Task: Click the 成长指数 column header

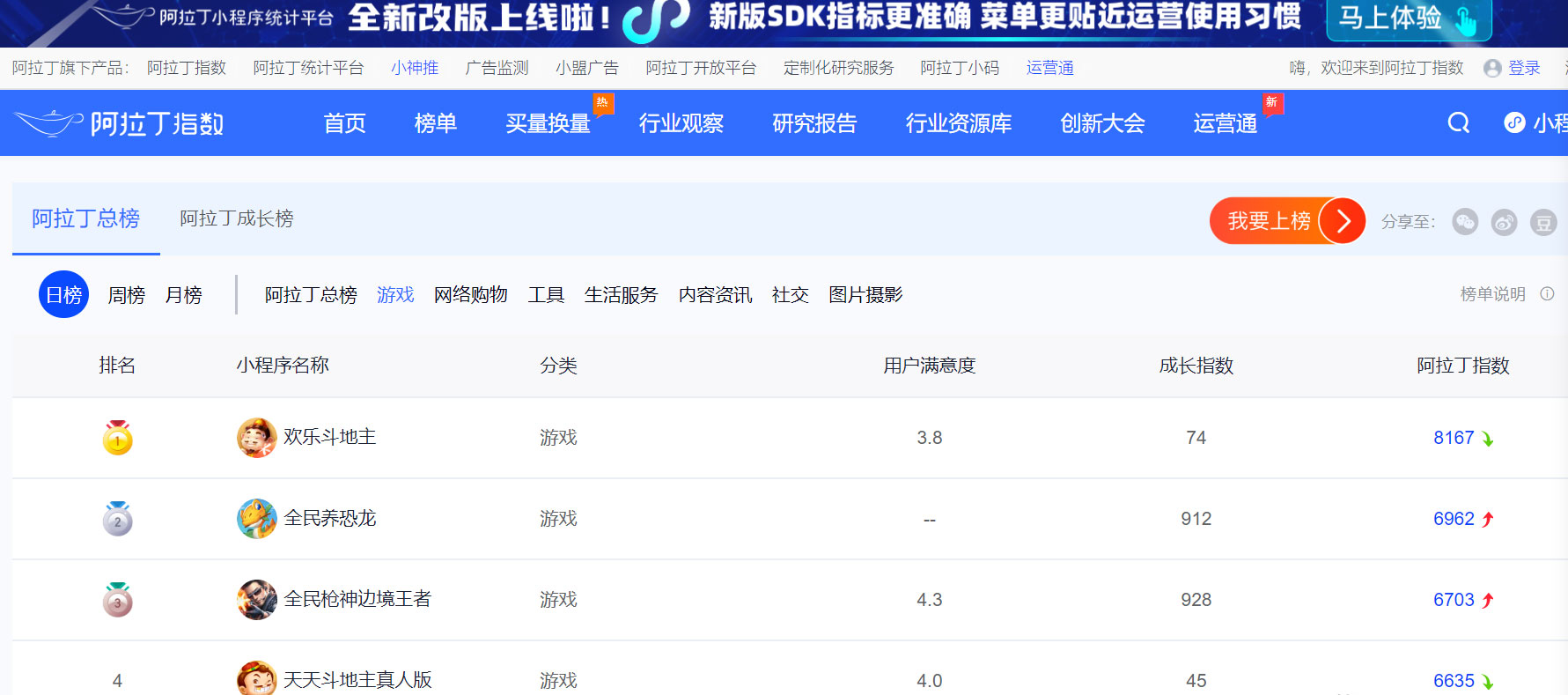Action: coord(1196,366)
